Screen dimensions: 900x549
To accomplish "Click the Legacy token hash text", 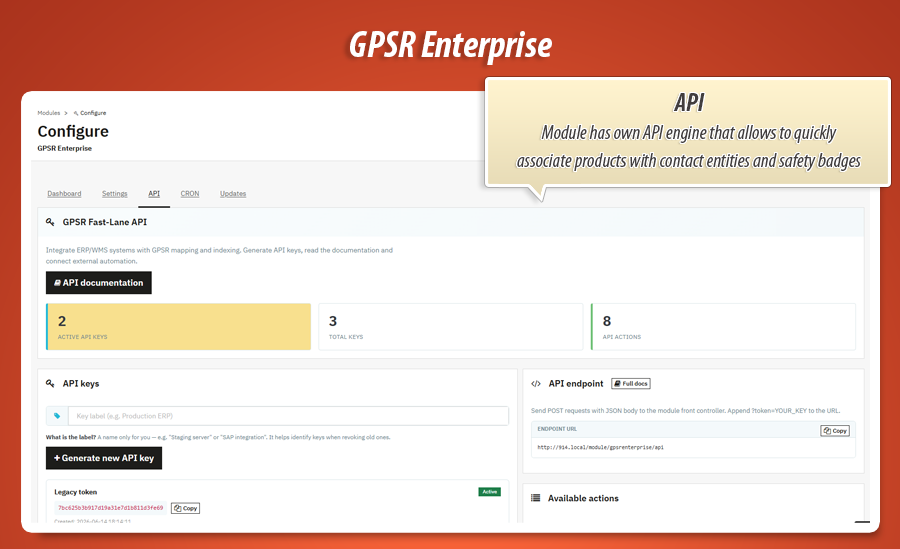I will click(110, 508).
